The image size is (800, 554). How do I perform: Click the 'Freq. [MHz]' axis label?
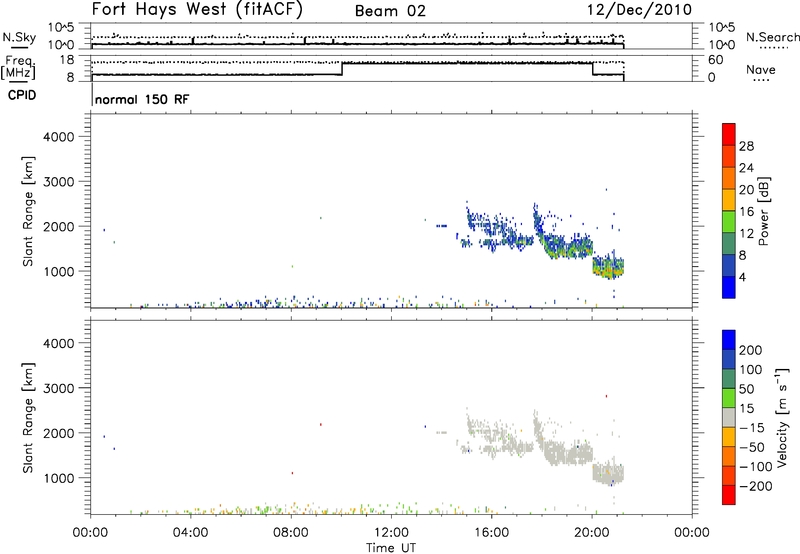(x=20, y=67)
